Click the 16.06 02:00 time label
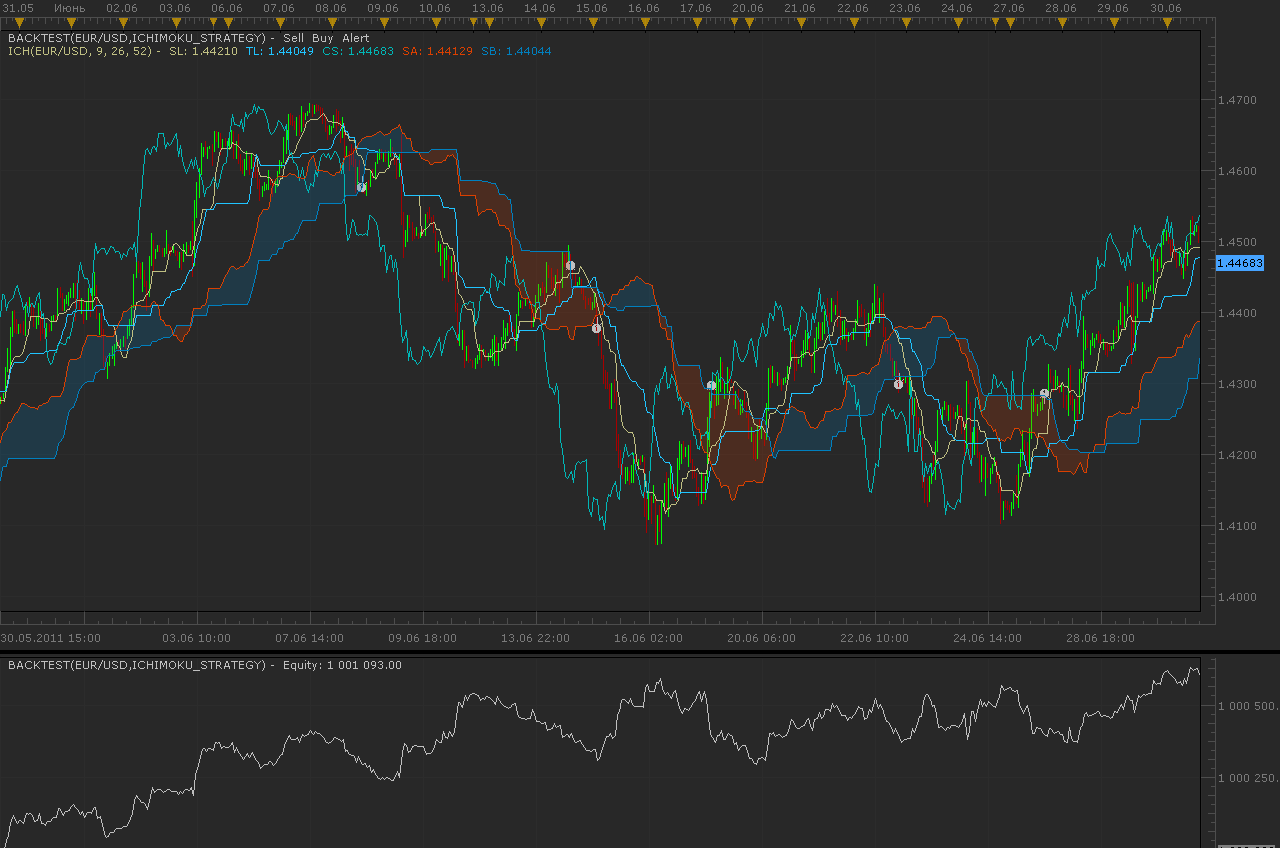The width and height of the screenshot is (1280, 848). coord(649,638)
